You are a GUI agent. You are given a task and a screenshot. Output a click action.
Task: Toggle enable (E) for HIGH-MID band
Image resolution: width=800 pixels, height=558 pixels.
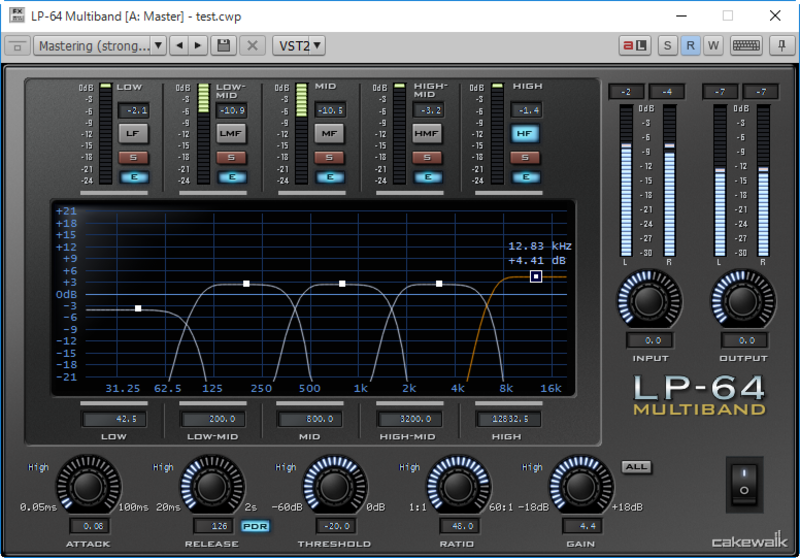click(428, 177)
